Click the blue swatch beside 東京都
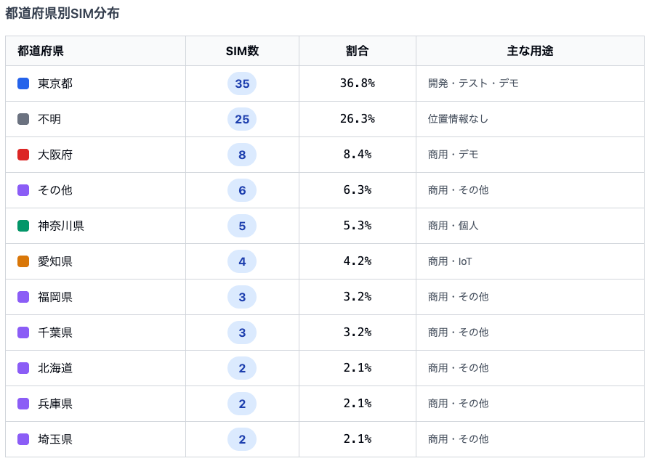Image resolution: width=649 pixels, height=461 pixels. coord(23,84)
